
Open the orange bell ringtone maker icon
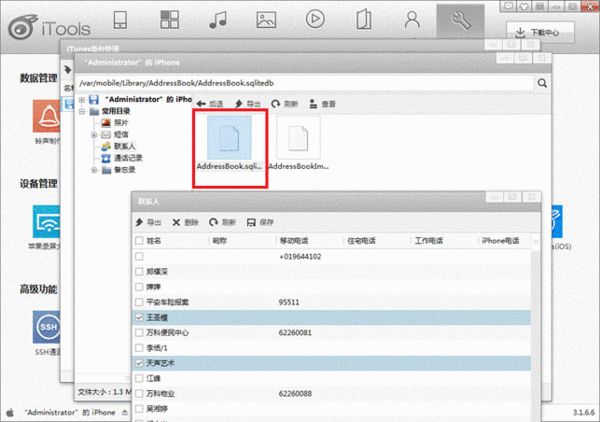46,116
